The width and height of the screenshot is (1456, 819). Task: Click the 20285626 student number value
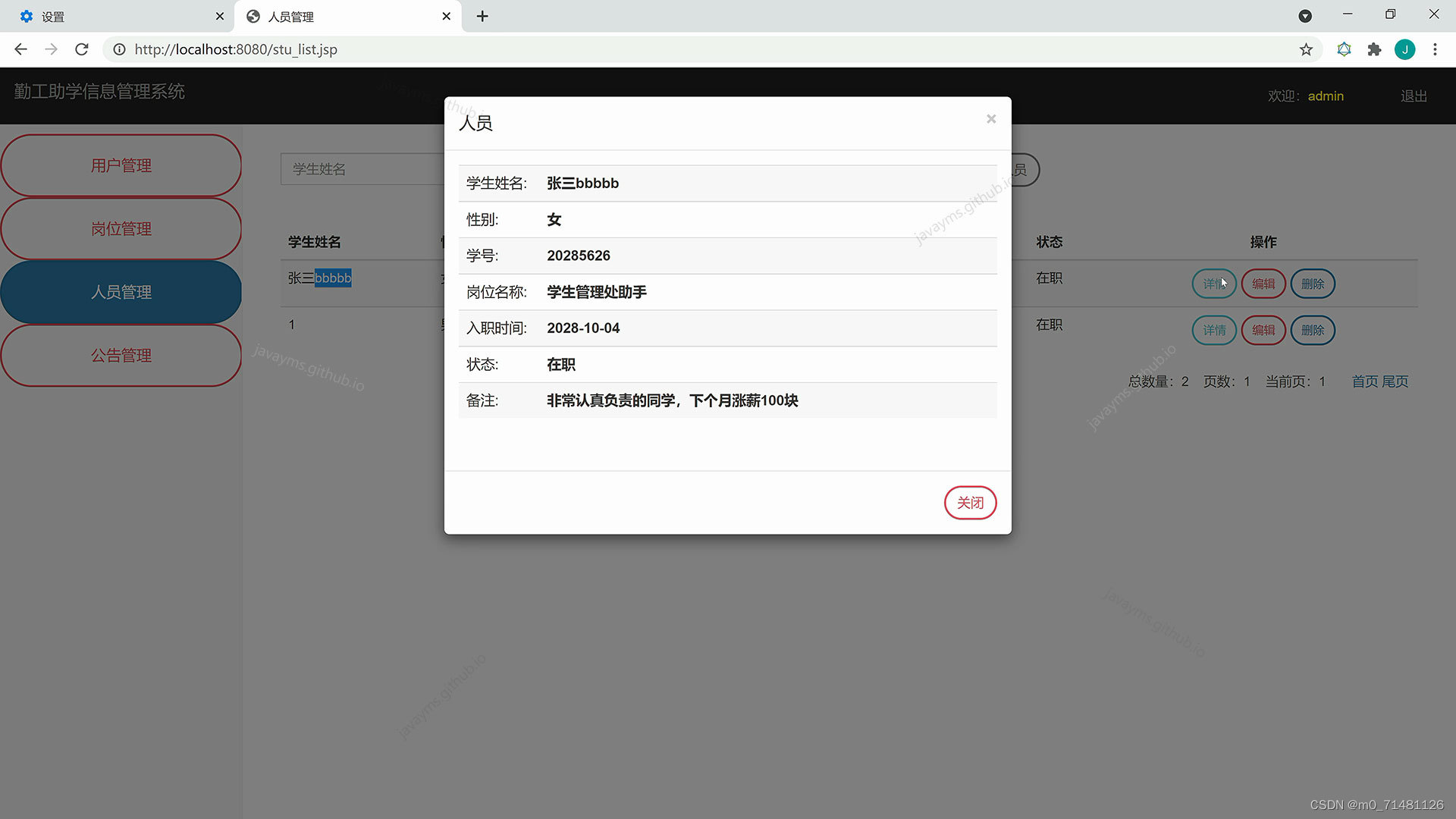[579, 256]
